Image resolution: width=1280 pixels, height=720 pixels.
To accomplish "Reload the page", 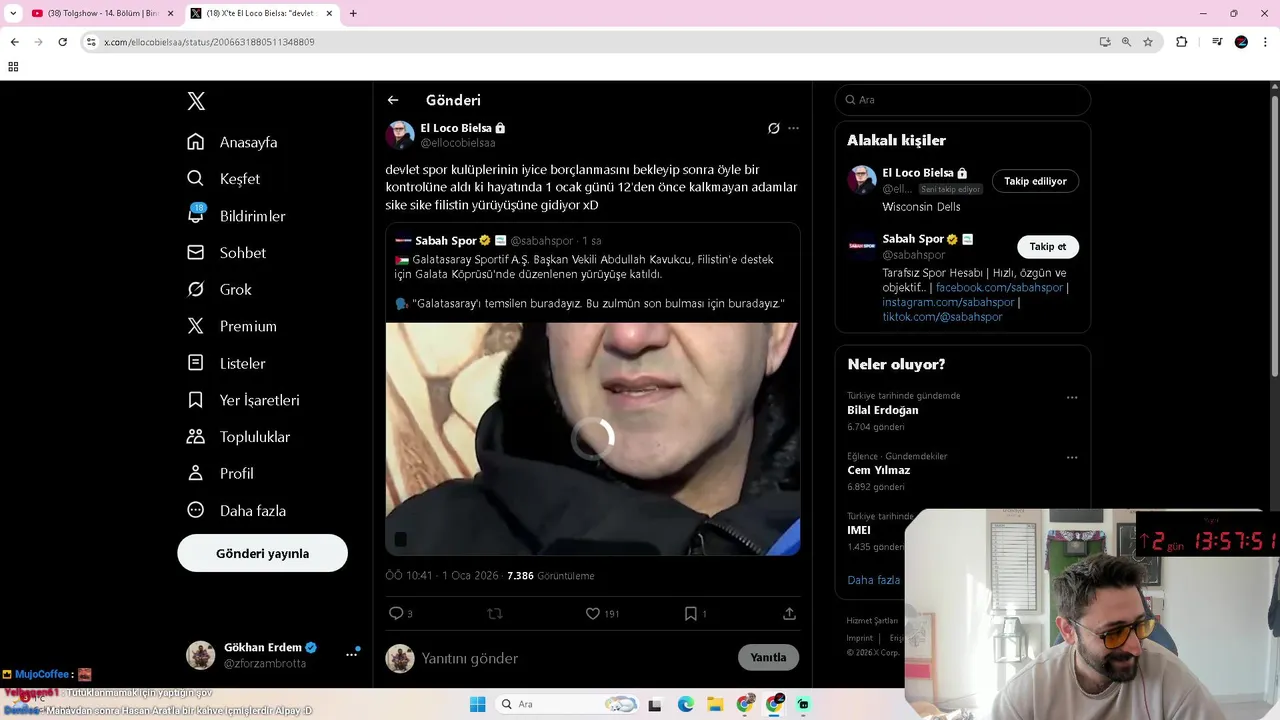I will (62, 42).
